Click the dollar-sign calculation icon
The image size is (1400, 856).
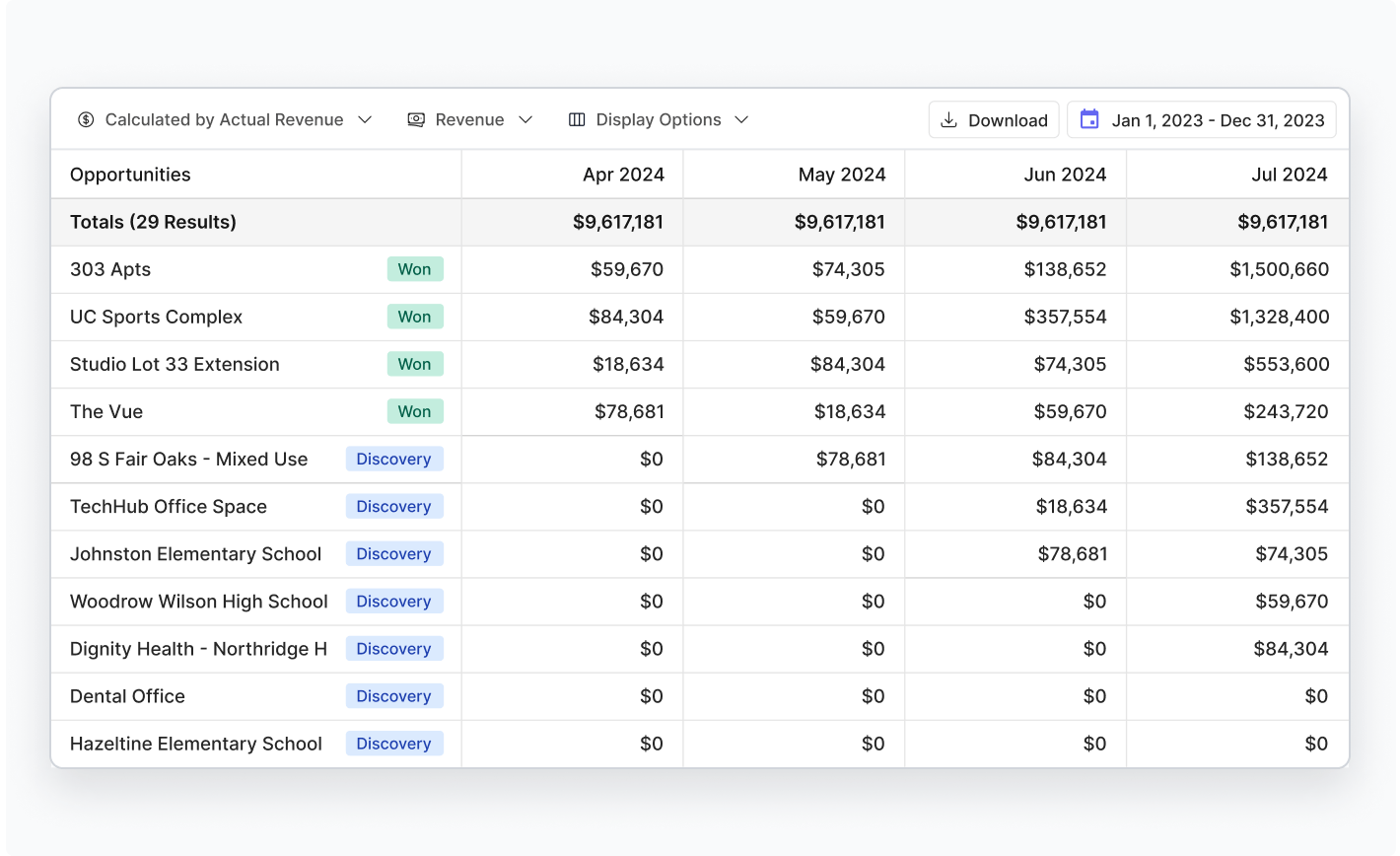point(86,119)
